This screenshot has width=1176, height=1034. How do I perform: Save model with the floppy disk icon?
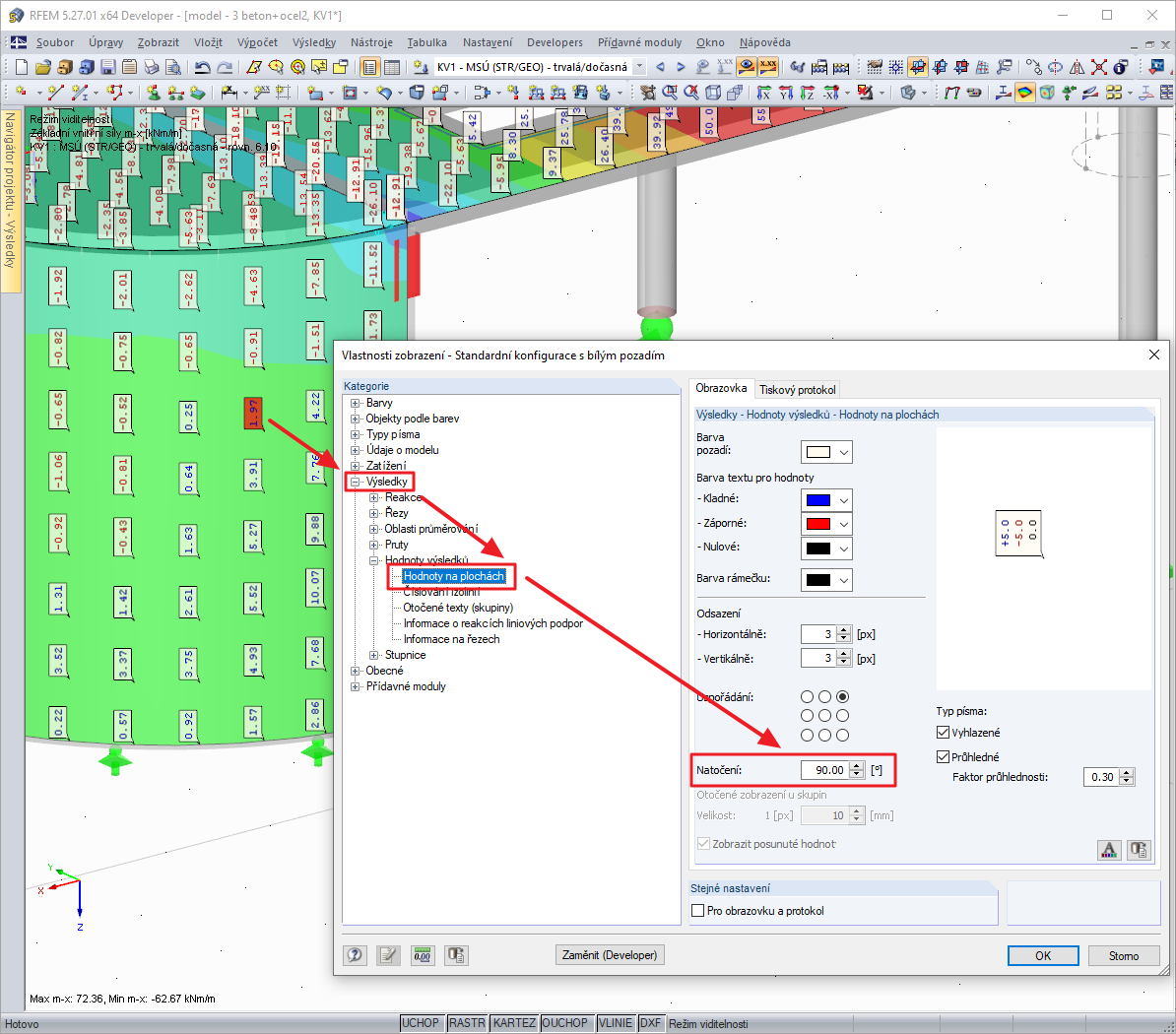[108, 67]
